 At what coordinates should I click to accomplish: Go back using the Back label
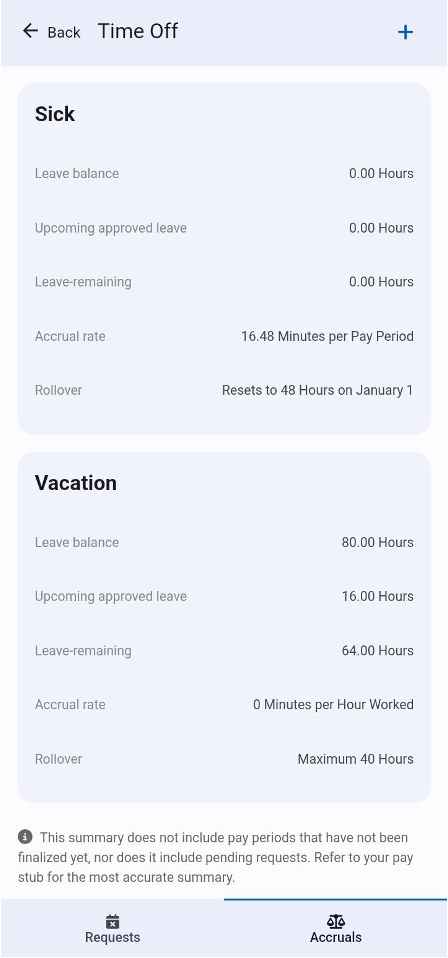click(x=64, y=32)
